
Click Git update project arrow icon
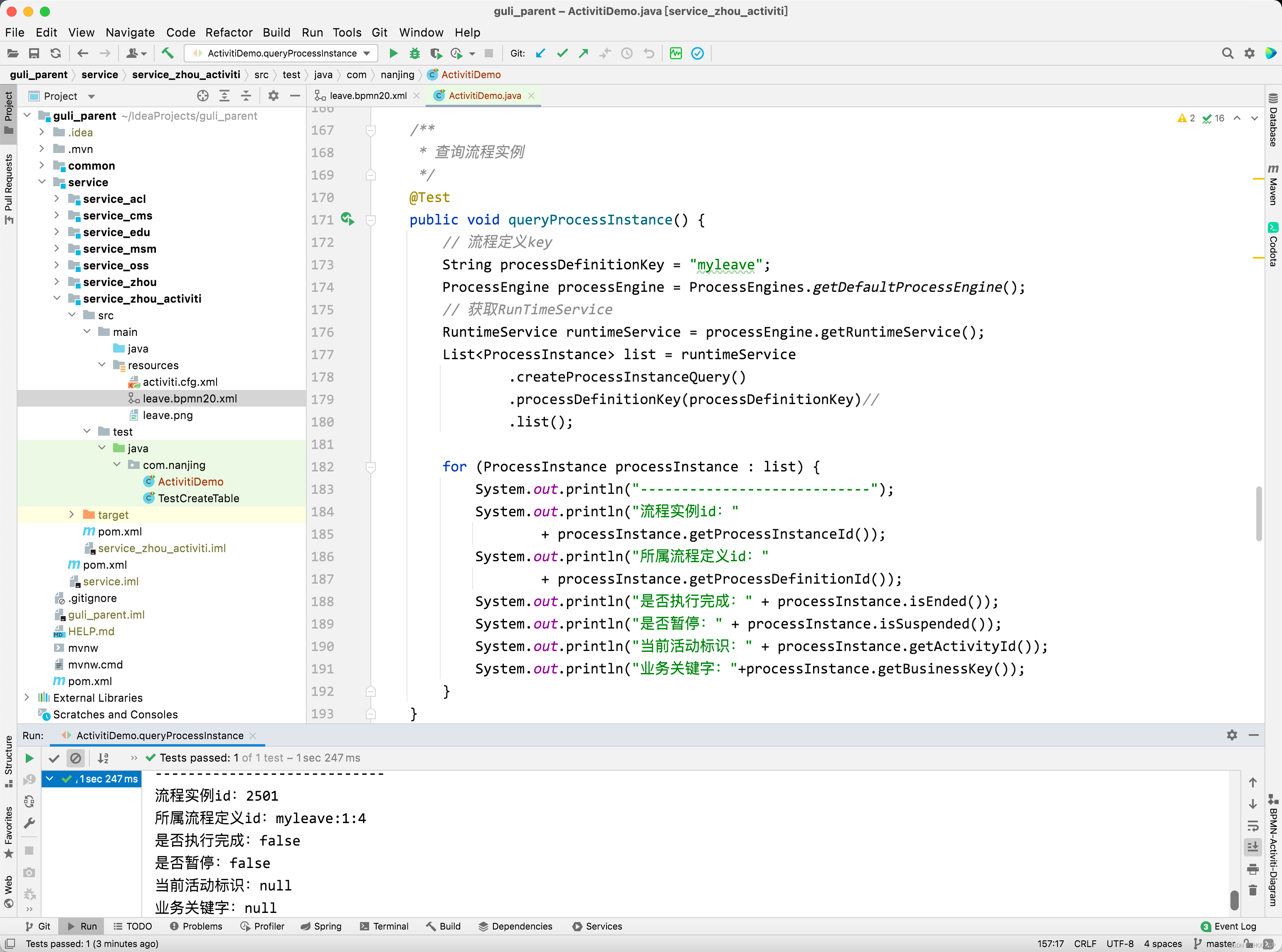click(x=540, y=54)
